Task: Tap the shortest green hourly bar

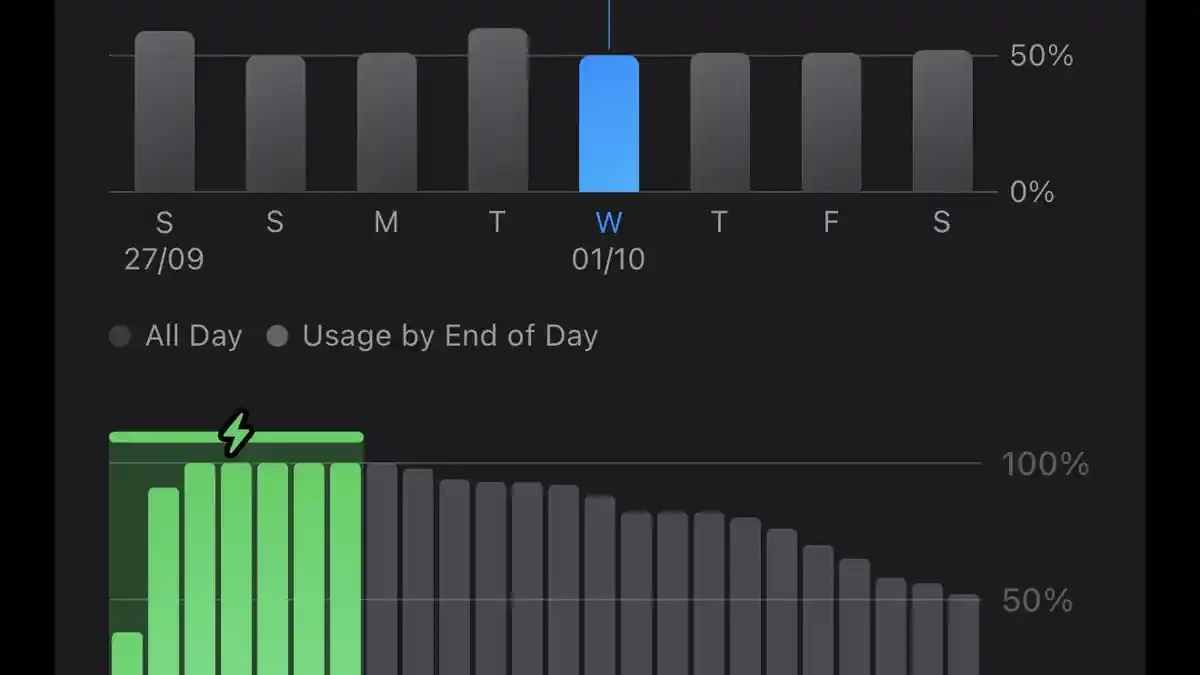Action: point(127,654)
